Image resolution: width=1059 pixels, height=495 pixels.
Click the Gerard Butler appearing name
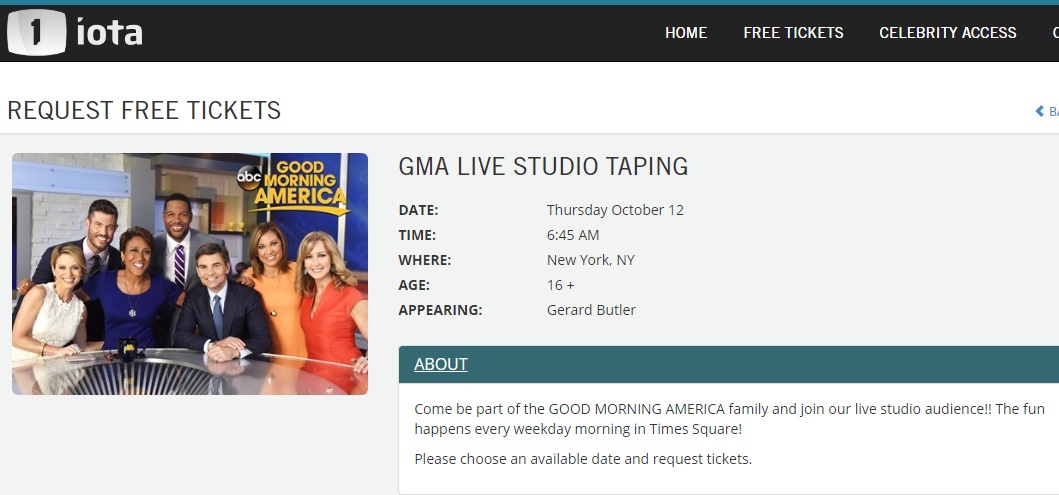pyautogui.click(x=591, y=310)
